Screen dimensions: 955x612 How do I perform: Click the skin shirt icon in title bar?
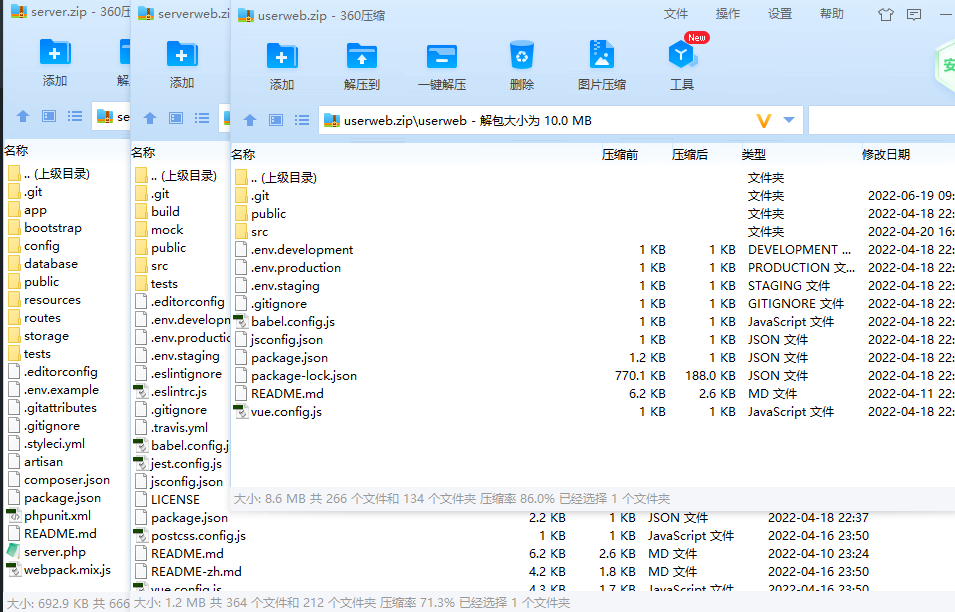click(886, 15)
